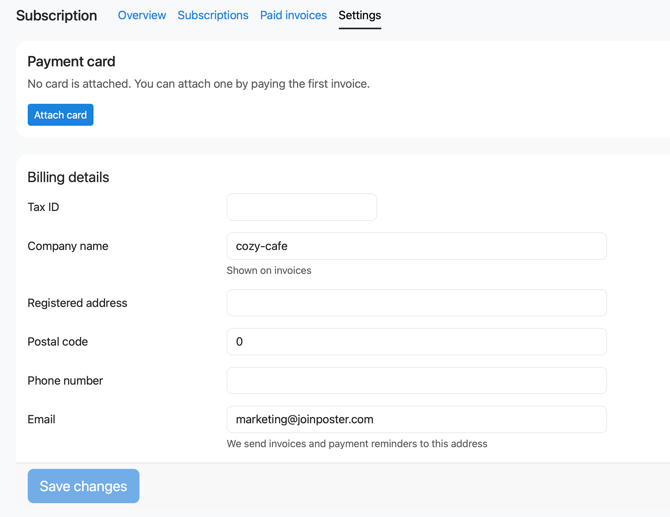The height and width of the screenshot is (517, 670).
Task: Click the Subscription page heading
Action: coord(56,15)
